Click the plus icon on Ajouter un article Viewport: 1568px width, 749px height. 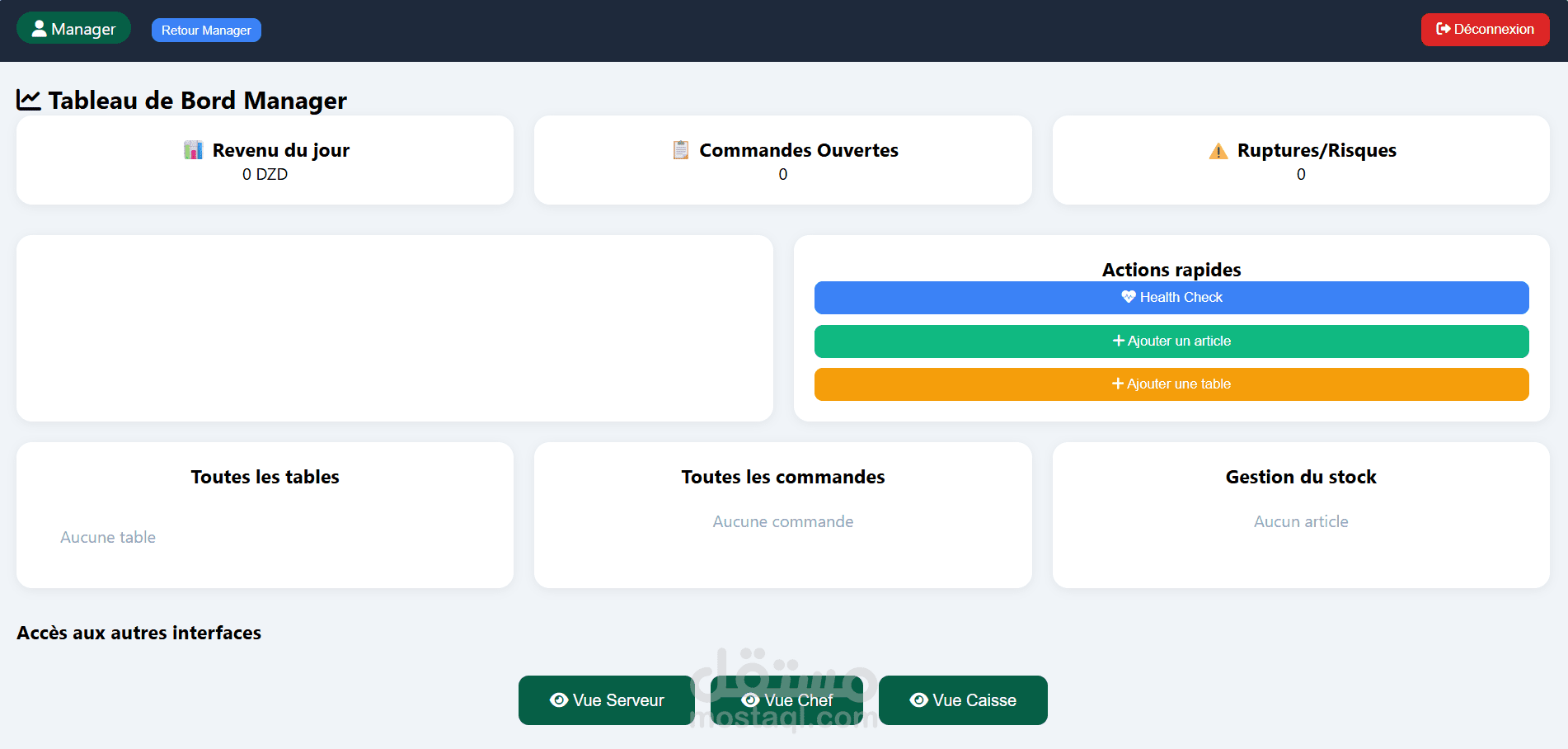point(1119,341)
